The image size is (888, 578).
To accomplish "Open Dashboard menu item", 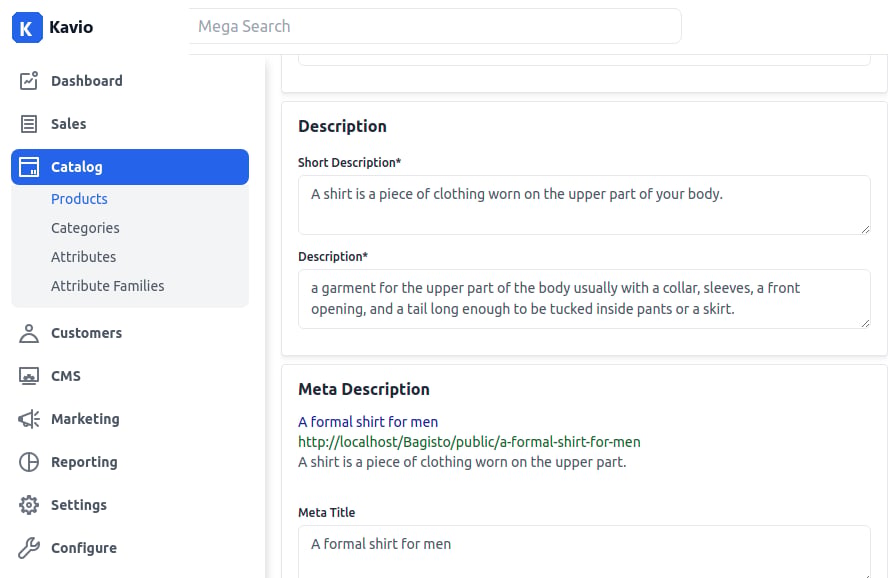I will pyautogui.click(x=87, y=81).
